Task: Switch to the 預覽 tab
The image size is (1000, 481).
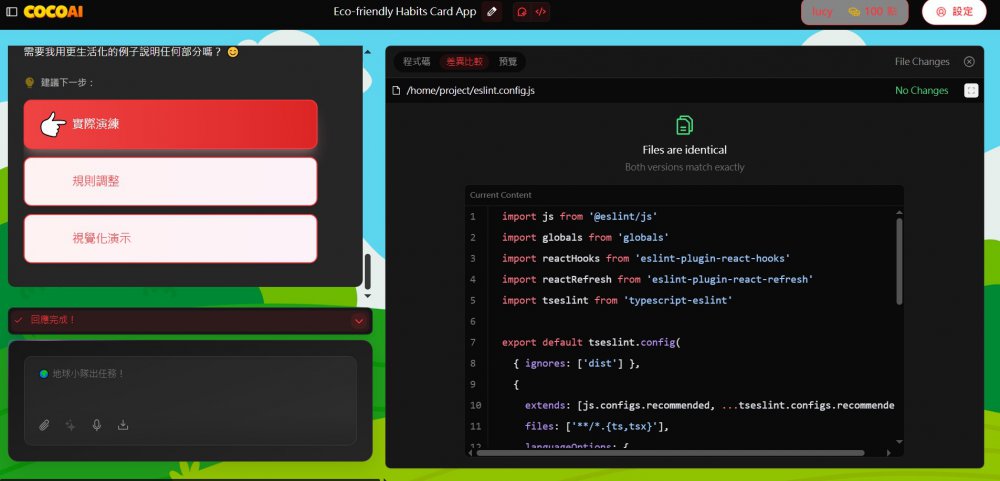Action: pyautogui.click(x=508, y=62)
